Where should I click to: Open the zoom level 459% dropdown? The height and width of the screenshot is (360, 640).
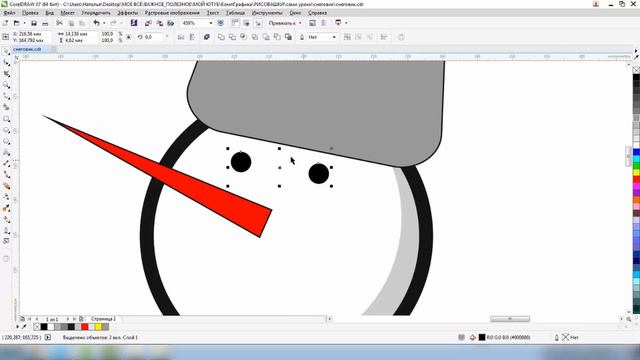[211, 23]
